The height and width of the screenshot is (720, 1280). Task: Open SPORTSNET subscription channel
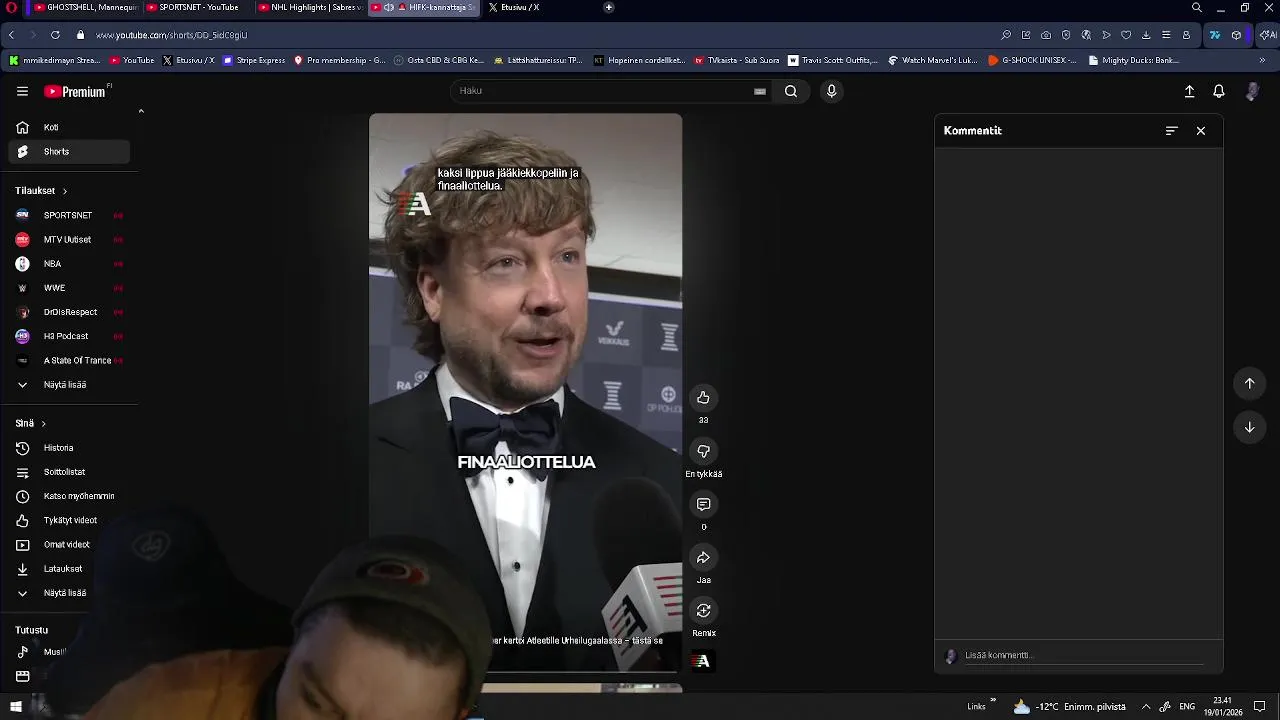pyautogui.click(x=69, y=215)
